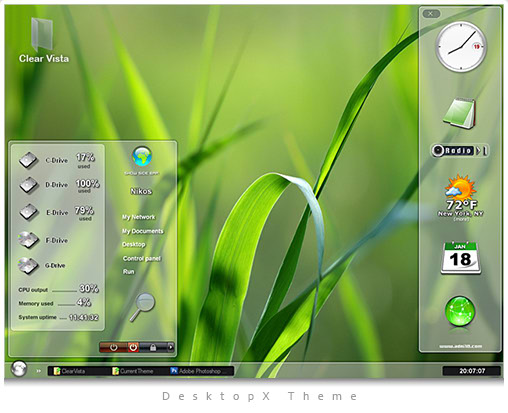Screen dimensions: 508x413
Task: Click the sunny weather icon
Action: (x=460, y=187)
